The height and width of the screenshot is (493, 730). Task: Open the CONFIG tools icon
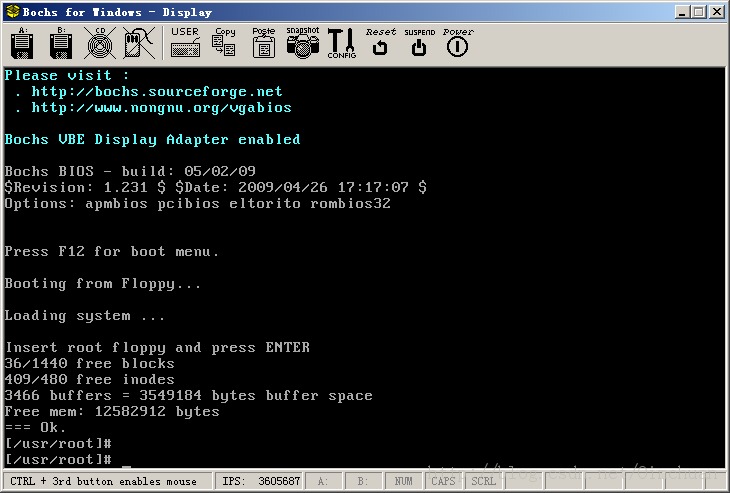coord(341,44)
